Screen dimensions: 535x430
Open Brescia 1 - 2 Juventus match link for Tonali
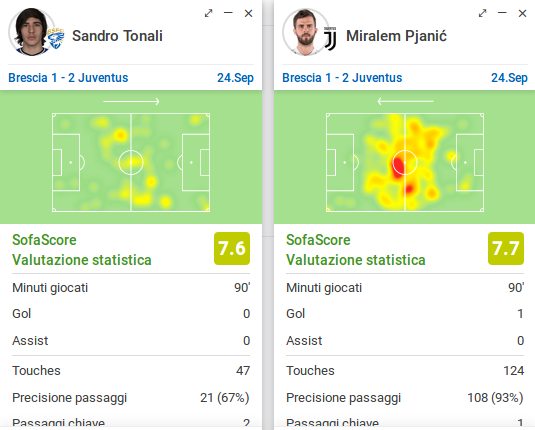click(x=68, y=78)
